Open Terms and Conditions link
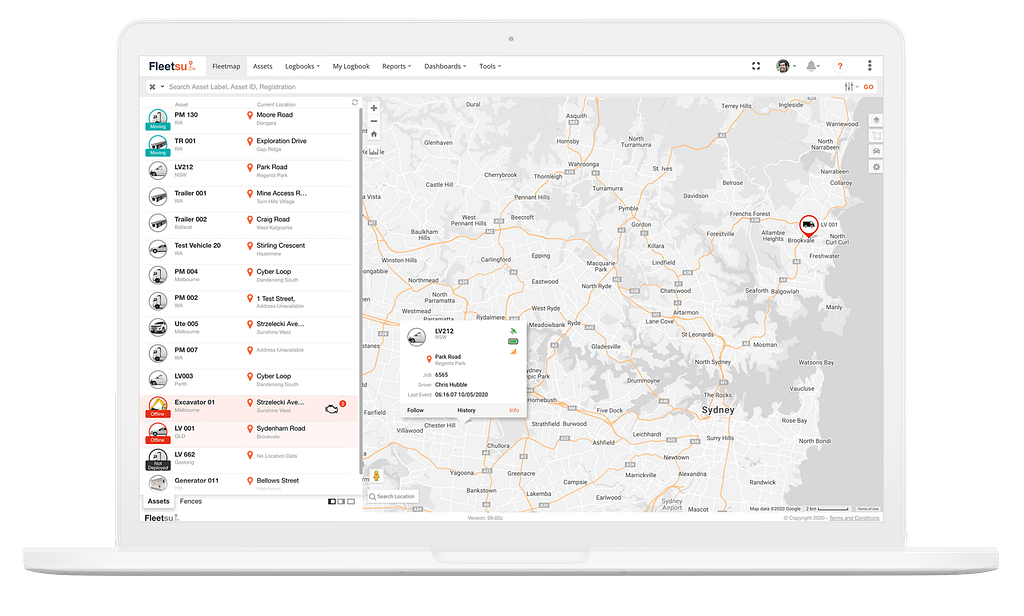This screenshot has height=616, width=1024. point(854,518)
